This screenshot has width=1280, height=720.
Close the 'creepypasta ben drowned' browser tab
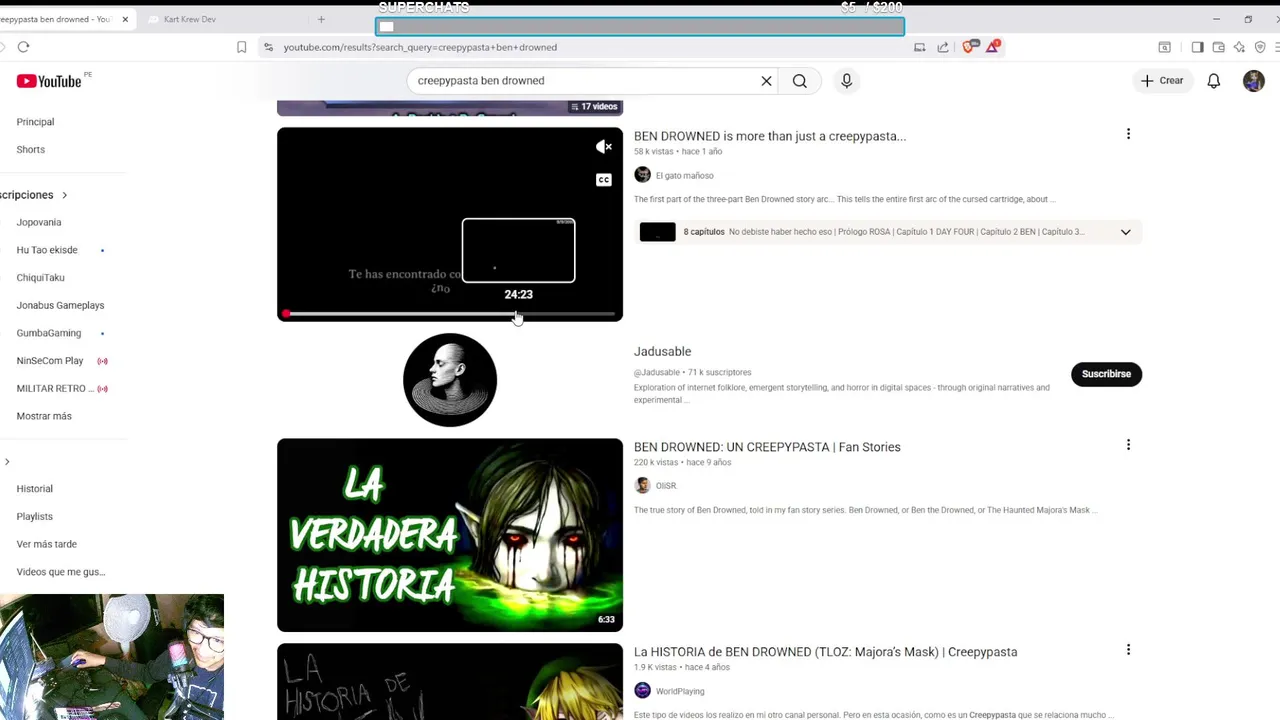(x=125, y=19)
